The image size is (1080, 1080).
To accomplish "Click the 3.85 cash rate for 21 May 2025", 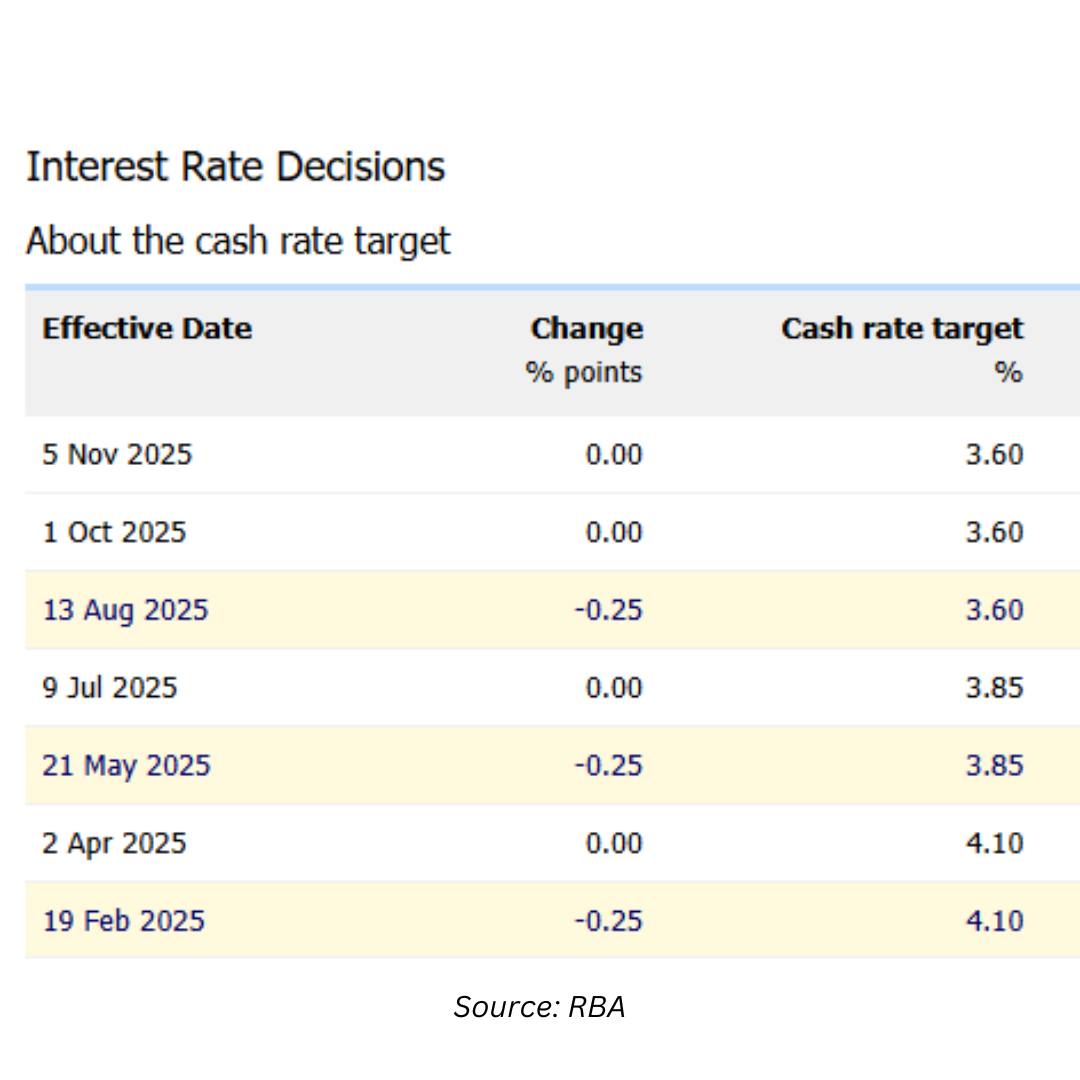I will pyautogui.click(x=995, y=766).
